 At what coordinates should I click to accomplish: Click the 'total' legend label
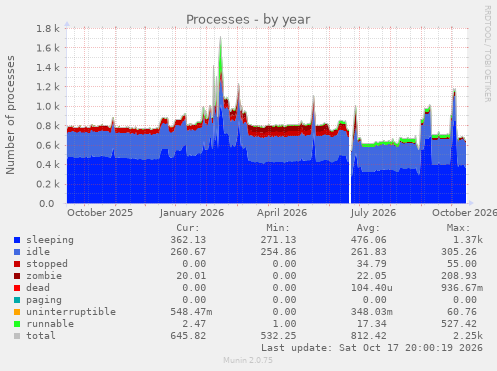41,336
